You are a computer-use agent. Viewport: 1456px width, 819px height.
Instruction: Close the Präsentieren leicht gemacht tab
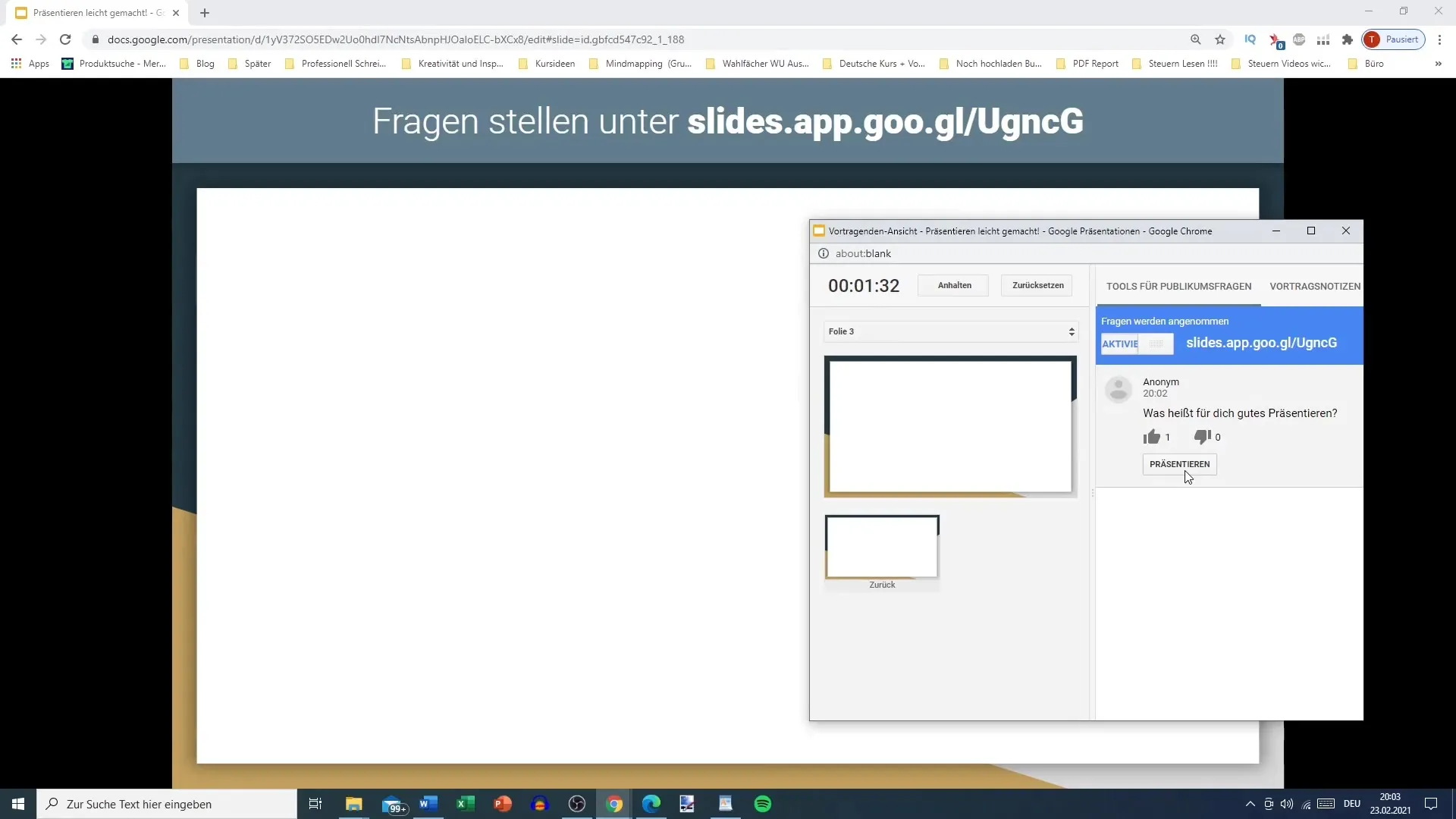point(176,13)
